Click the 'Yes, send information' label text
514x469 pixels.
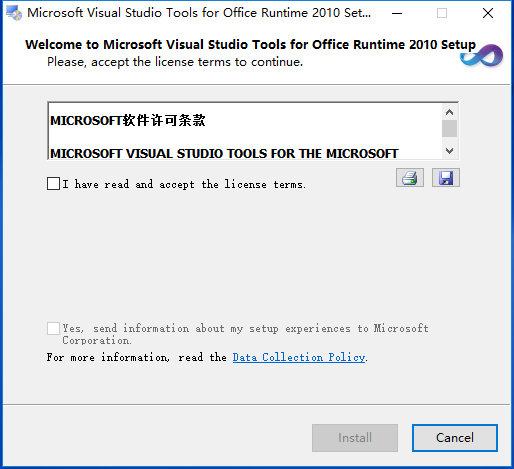coord(245,334)
